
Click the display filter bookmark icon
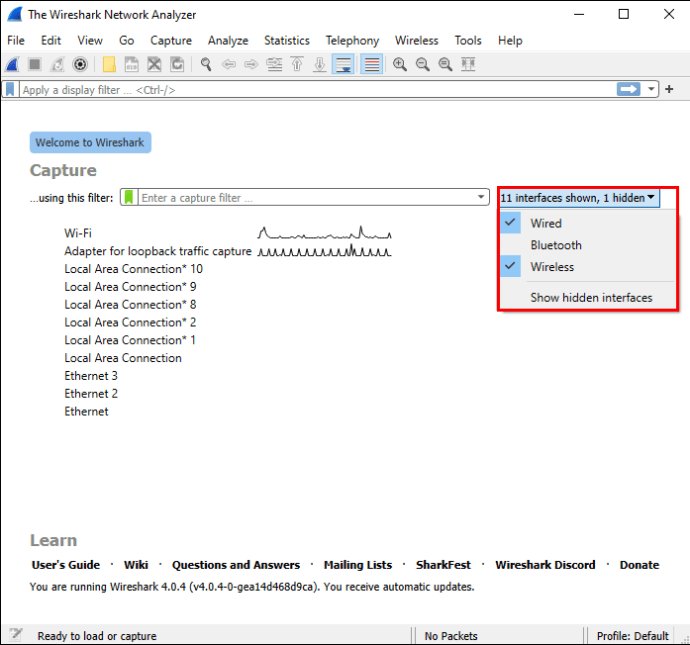click(x=11, y=89)
